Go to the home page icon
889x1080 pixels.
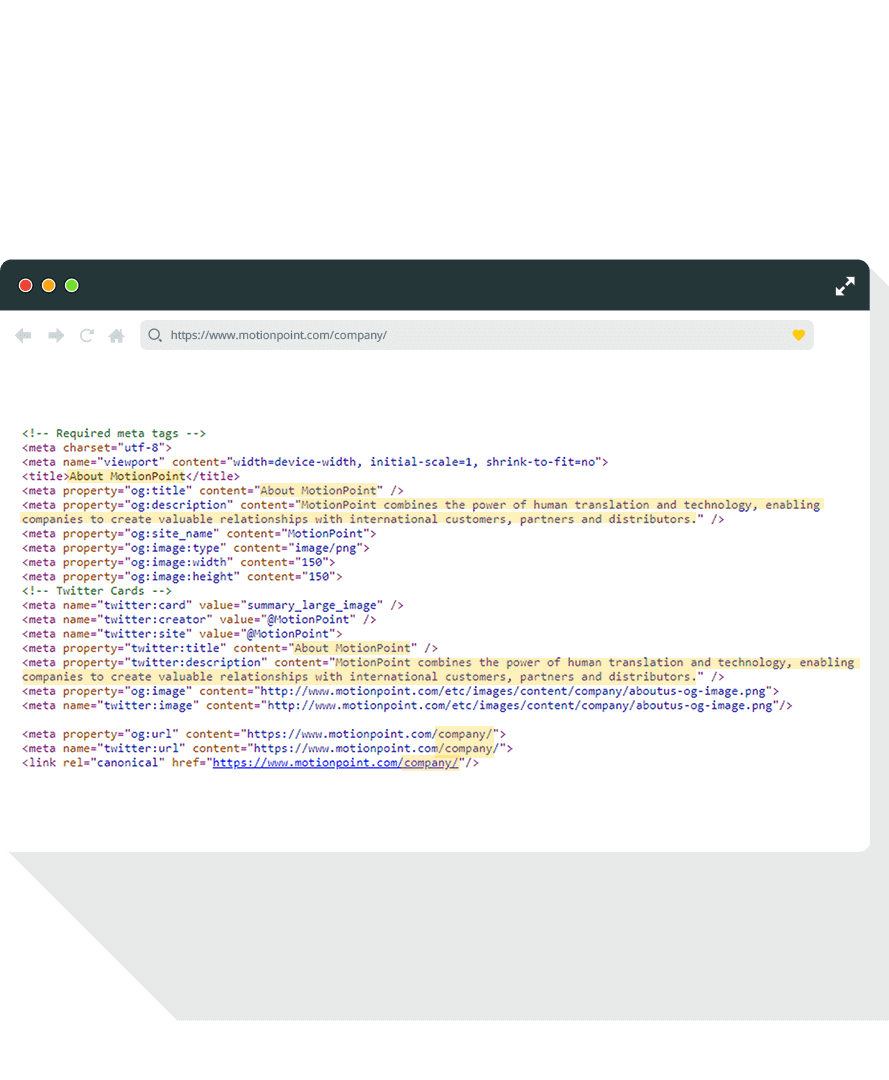[x=117, y=336]
